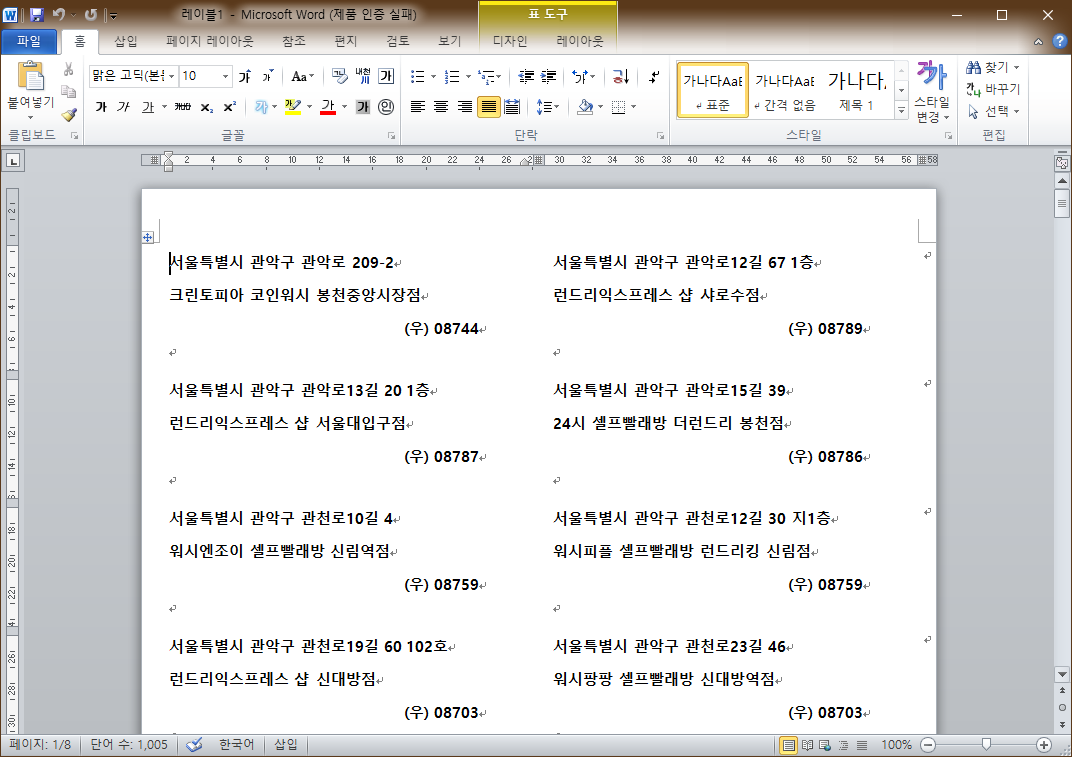Center align the text
Image resolution: width=1072 pixels, height=757 pixels.
click(x=441, y=107)
